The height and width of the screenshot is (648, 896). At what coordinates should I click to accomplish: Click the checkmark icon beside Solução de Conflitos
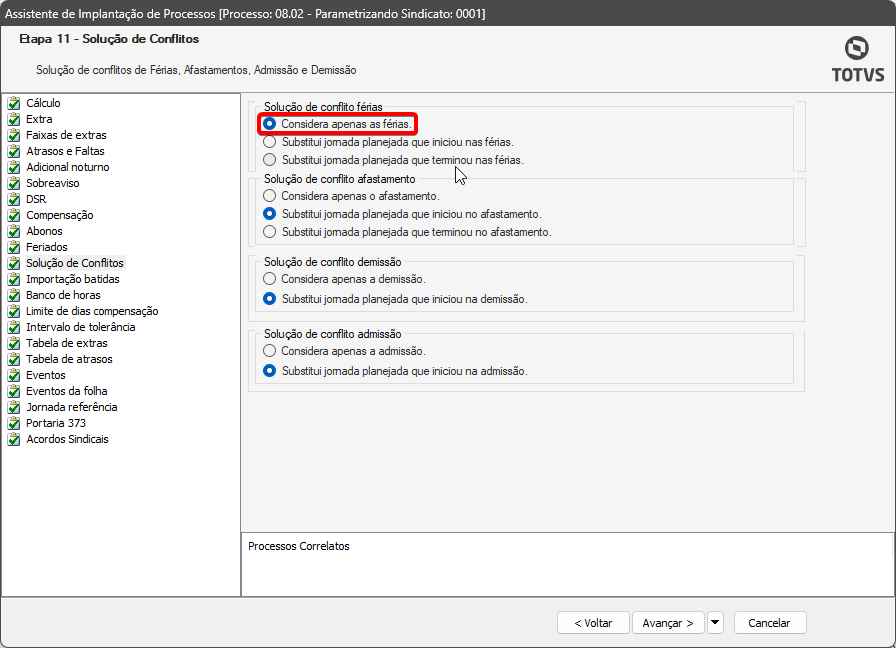(x=14, y=263)
